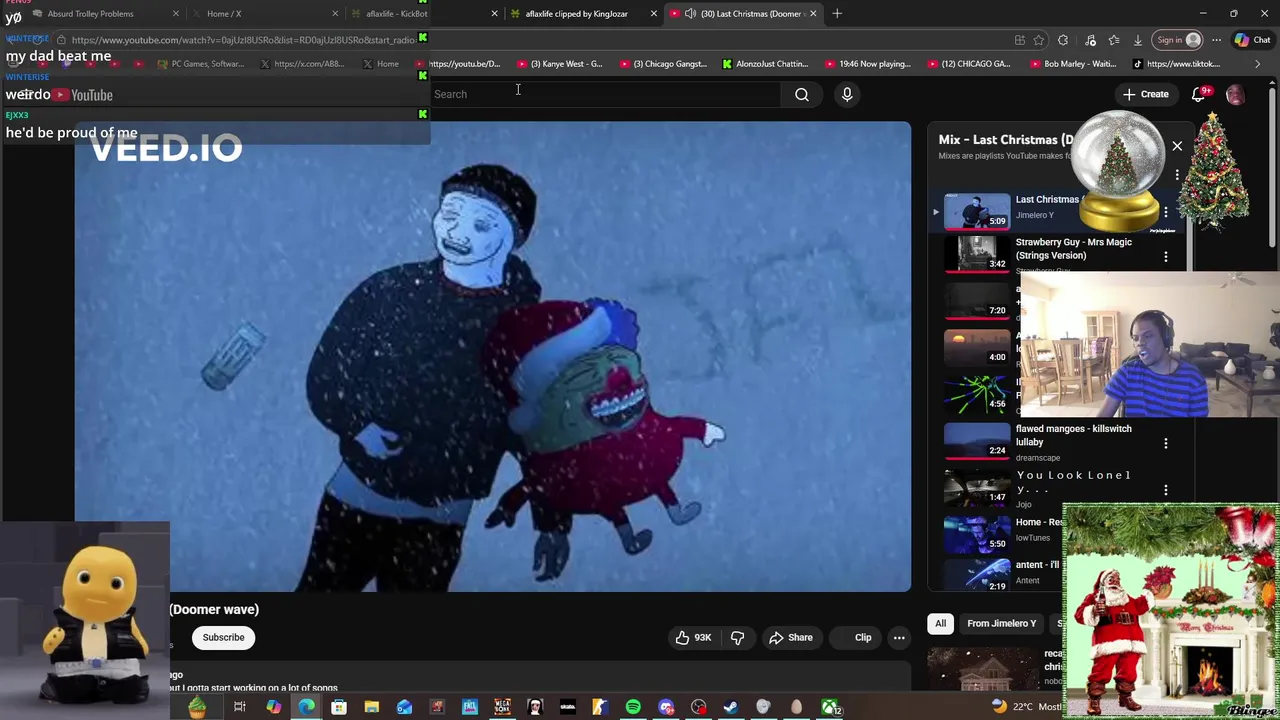1280x720 pixels.
Task: Open the YouTube account avatar menu
Action: click(x=1236, y=94)
